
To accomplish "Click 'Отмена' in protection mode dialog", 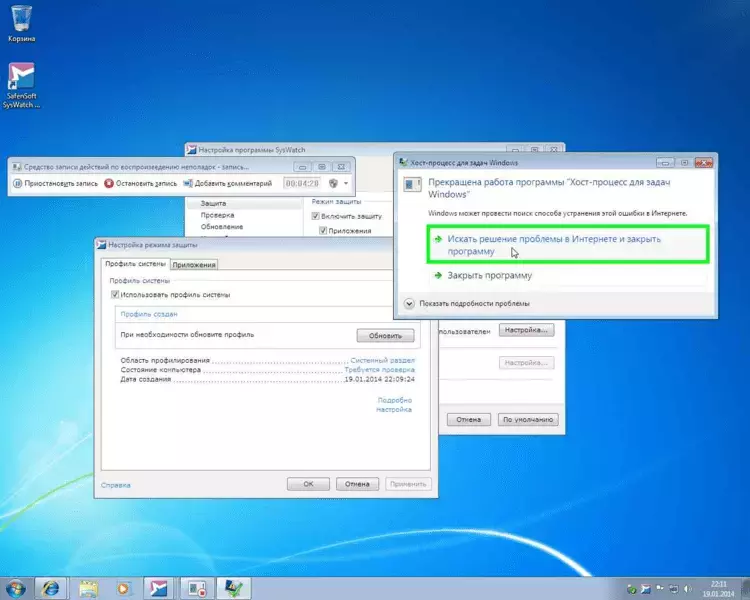I will coord(357,484).
